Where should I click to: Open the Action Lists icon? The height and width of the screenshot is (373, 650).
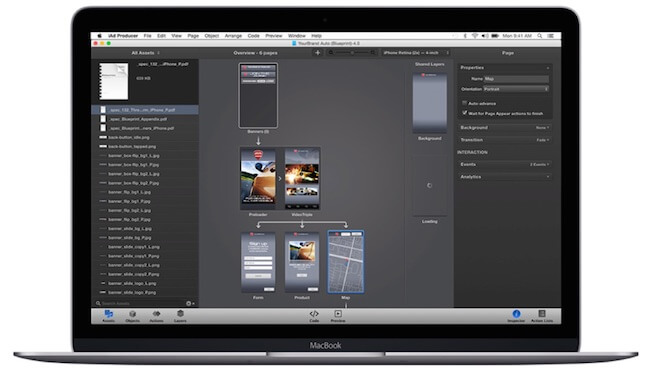click(x=542, y=316)
